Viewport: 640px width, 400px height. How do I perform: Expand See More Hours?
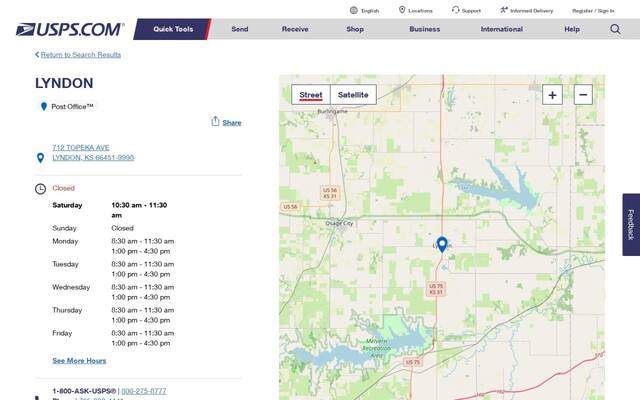pos(79,360)
